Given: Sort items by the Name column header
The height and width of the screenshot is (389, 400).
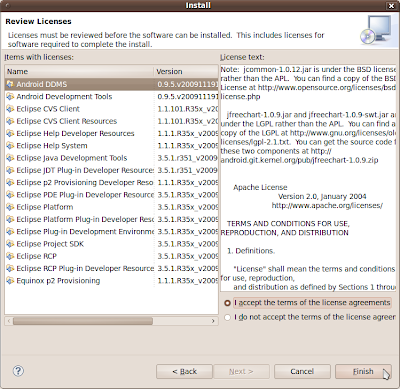Looking at the screenshot, I should point(79,71).
